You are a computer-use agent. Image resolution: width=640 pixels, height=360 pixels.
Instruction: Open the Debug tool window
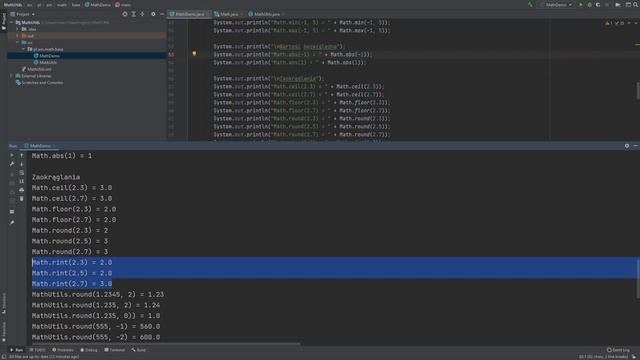[89, 350]
